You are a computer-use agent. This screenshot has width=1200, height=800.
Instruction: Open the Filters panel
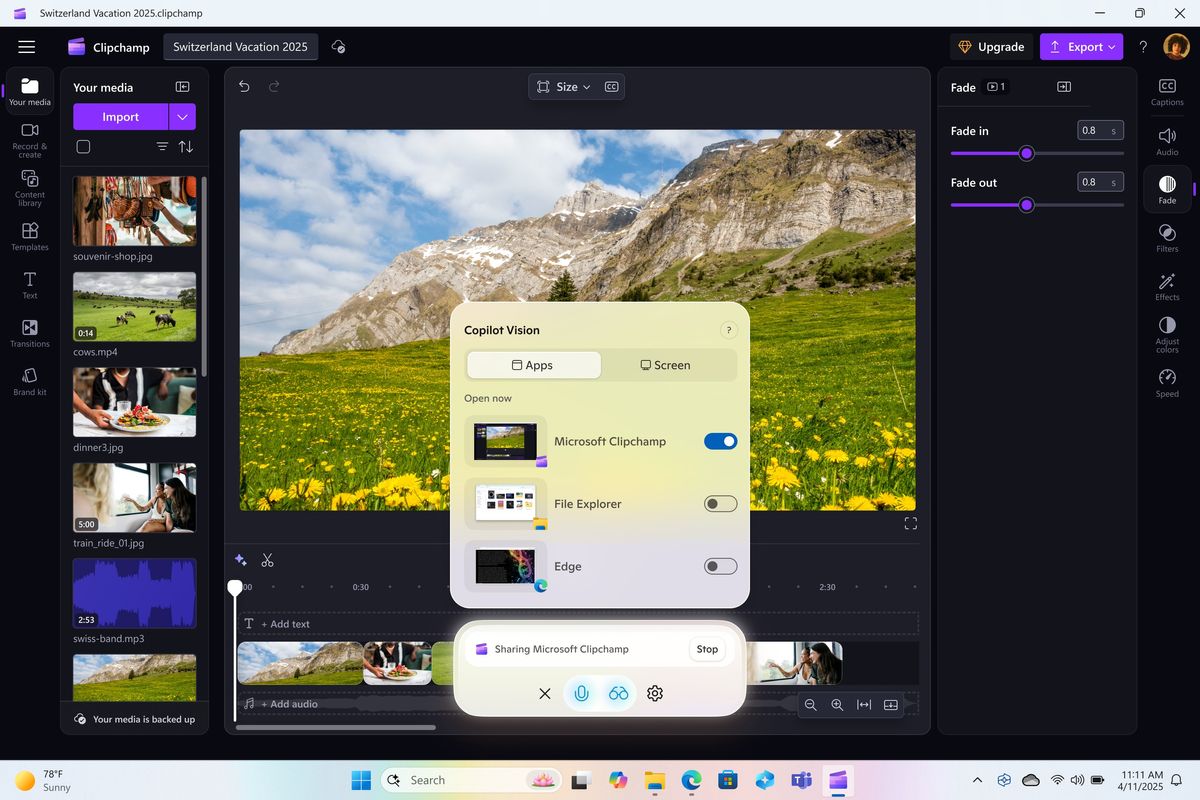click(1166, 237)
